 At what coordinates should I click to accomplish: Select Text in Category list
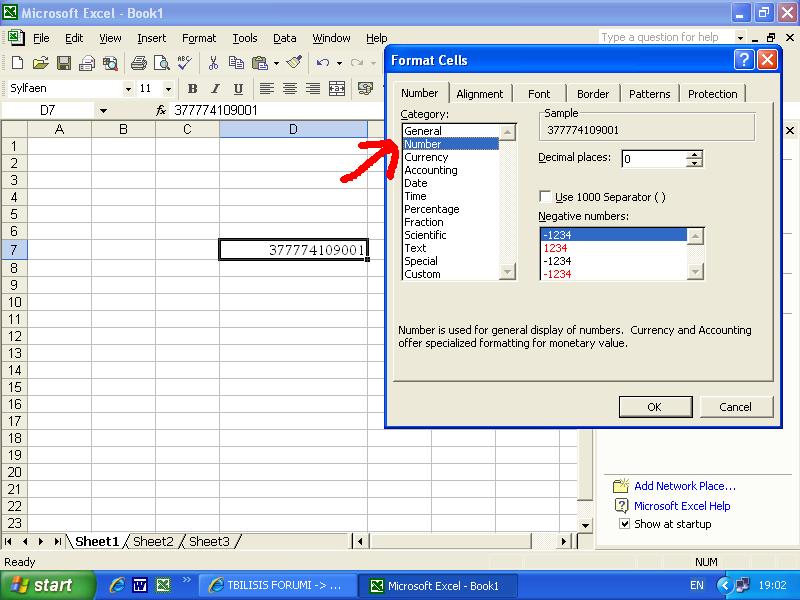(451, 248)
